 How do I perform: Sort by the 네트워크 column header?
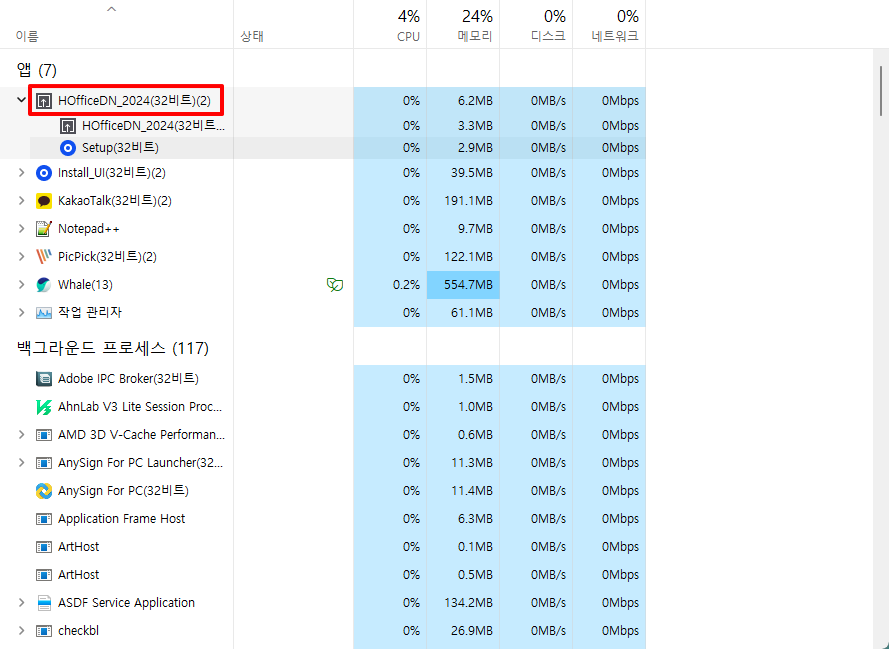coord(609,24)
